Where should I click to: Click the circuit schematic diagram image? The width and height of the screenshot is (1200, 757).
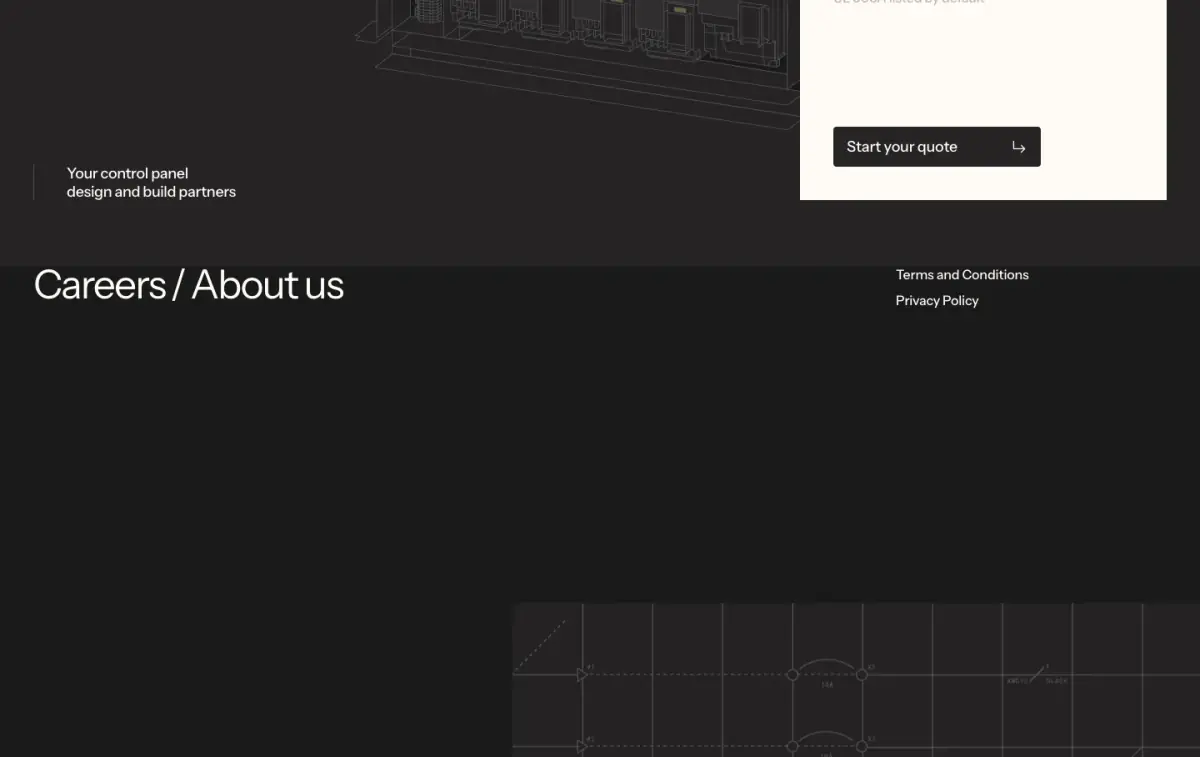tap(856, 680)
